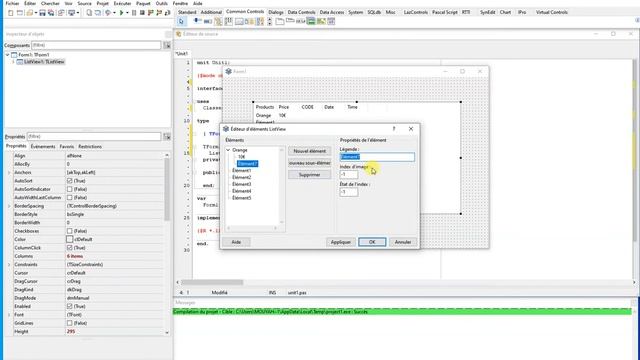Expand the Font property row

click(9, 315)
